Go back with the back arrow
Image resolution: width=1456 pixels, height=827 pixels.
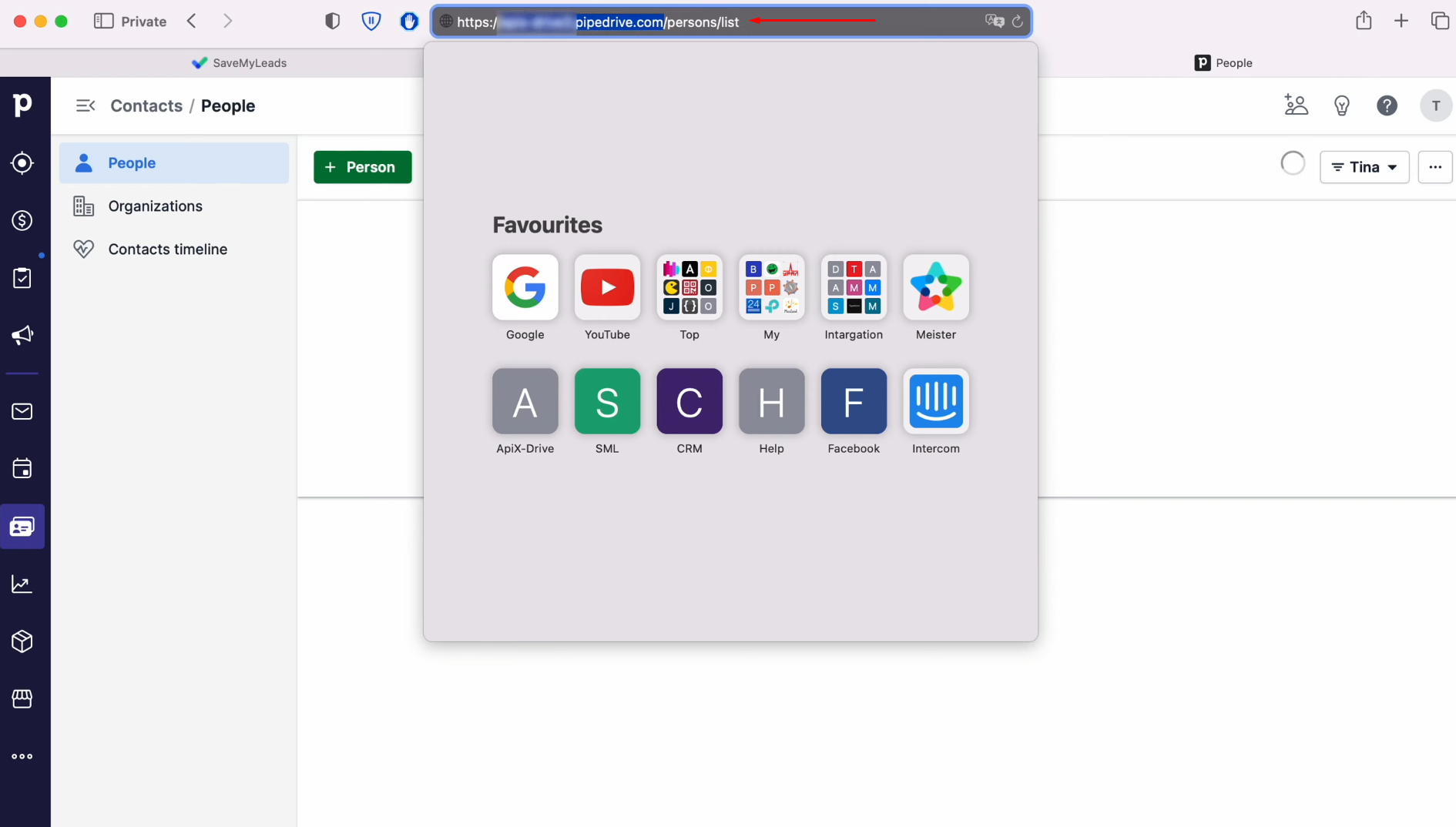coord(192,21)
